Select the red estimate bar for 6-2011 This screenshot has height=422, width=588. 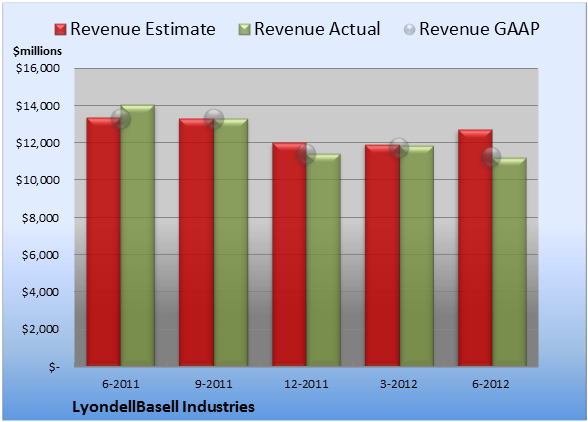point(104,242)
